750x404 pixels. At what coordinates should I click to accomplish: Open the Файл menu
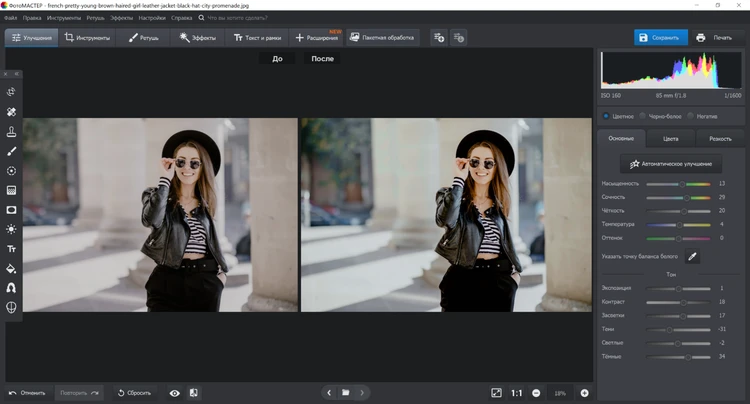11,18
